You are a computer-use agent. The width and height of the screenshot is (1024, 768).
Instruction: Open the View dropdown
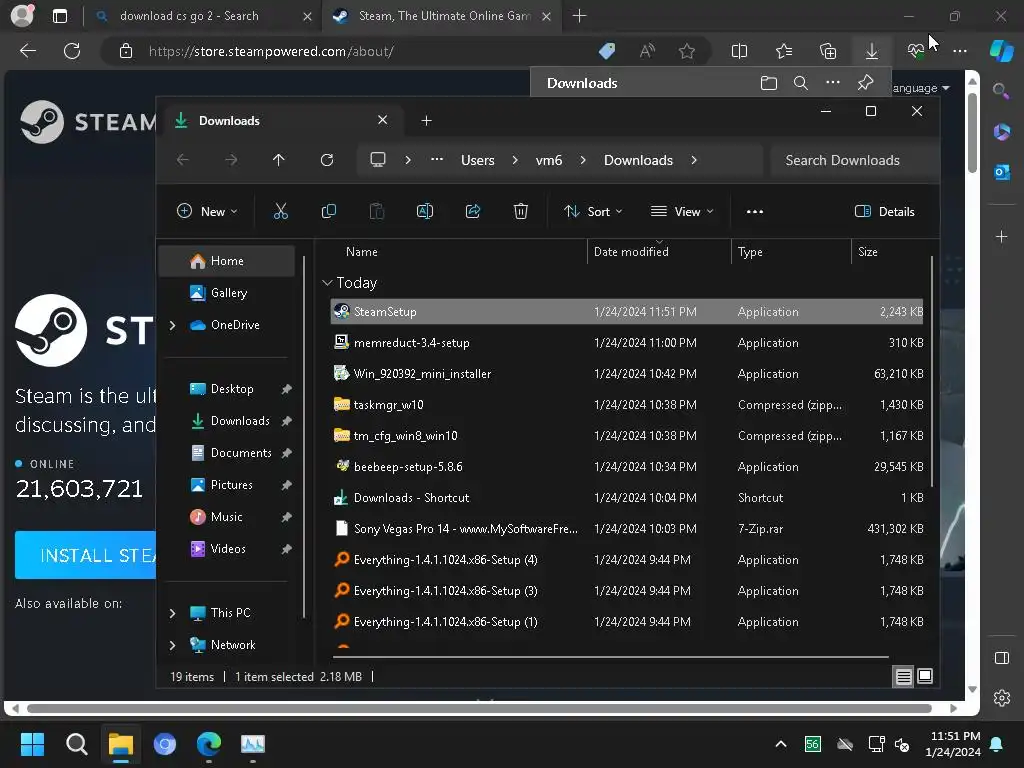682,211
